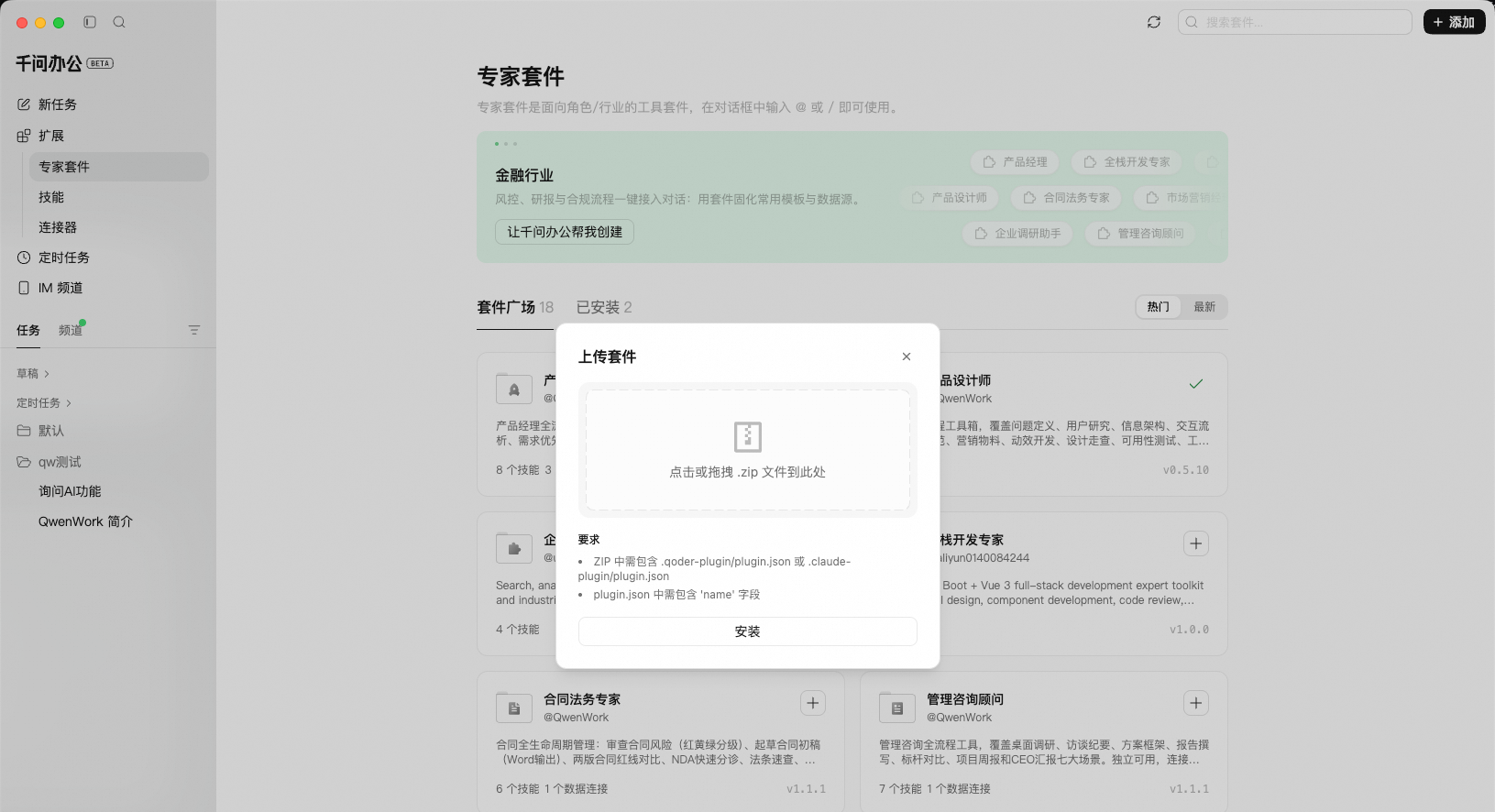This screenshot has height=812, width=1495.
Task: Click the 合同法务专家 card icon
Action: pyautogui.click(x=514, y=708)
